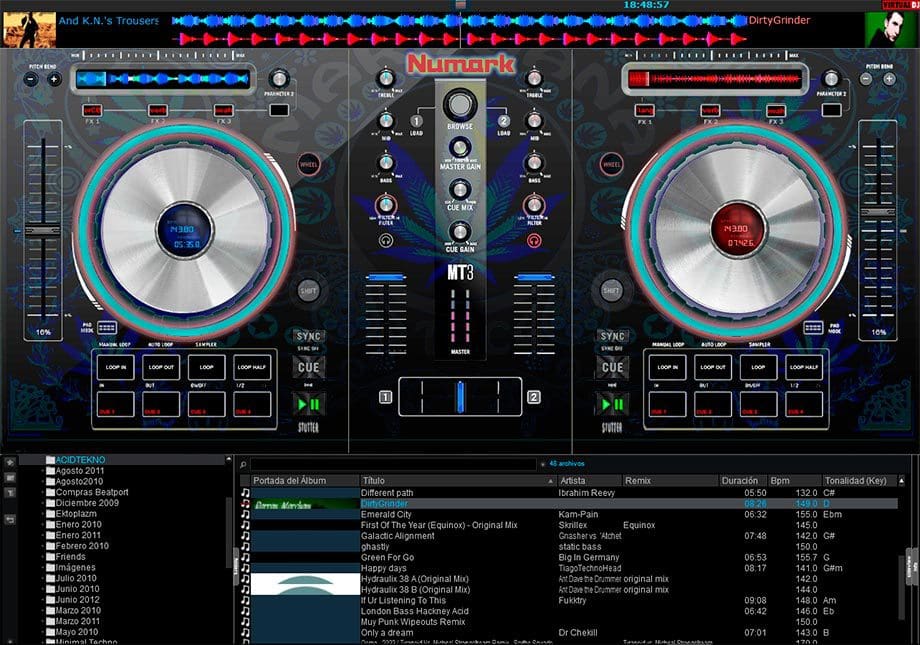Toggle right deck WHEEL button
Viewport: 920px width, 645px height.
611,165
